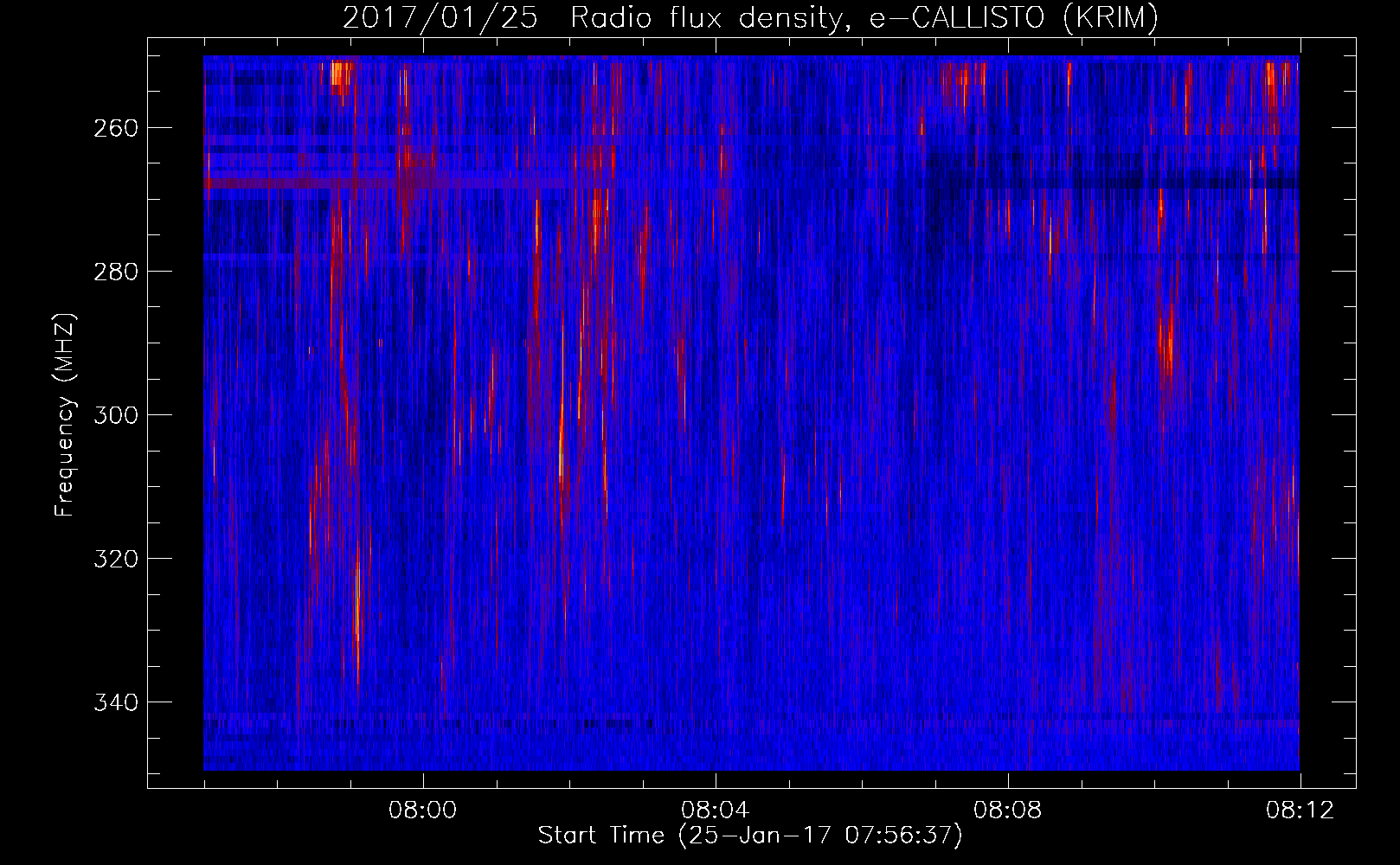Viewport: 1400px width, 865px height.
Task: Click the 08:00 time axis label
Action: (x=422, y=811)
